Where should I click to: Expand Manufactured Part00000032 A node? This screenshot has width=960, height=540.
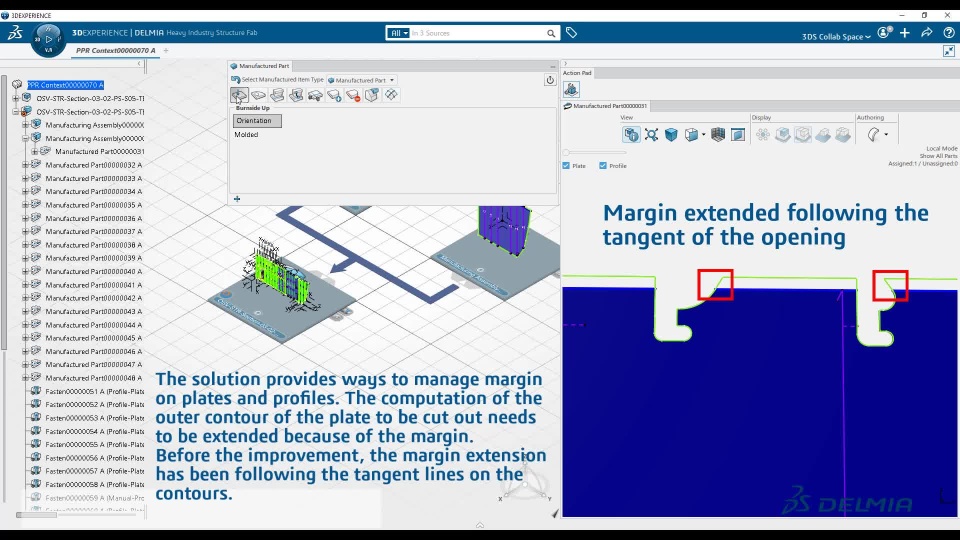click(26, 165)
